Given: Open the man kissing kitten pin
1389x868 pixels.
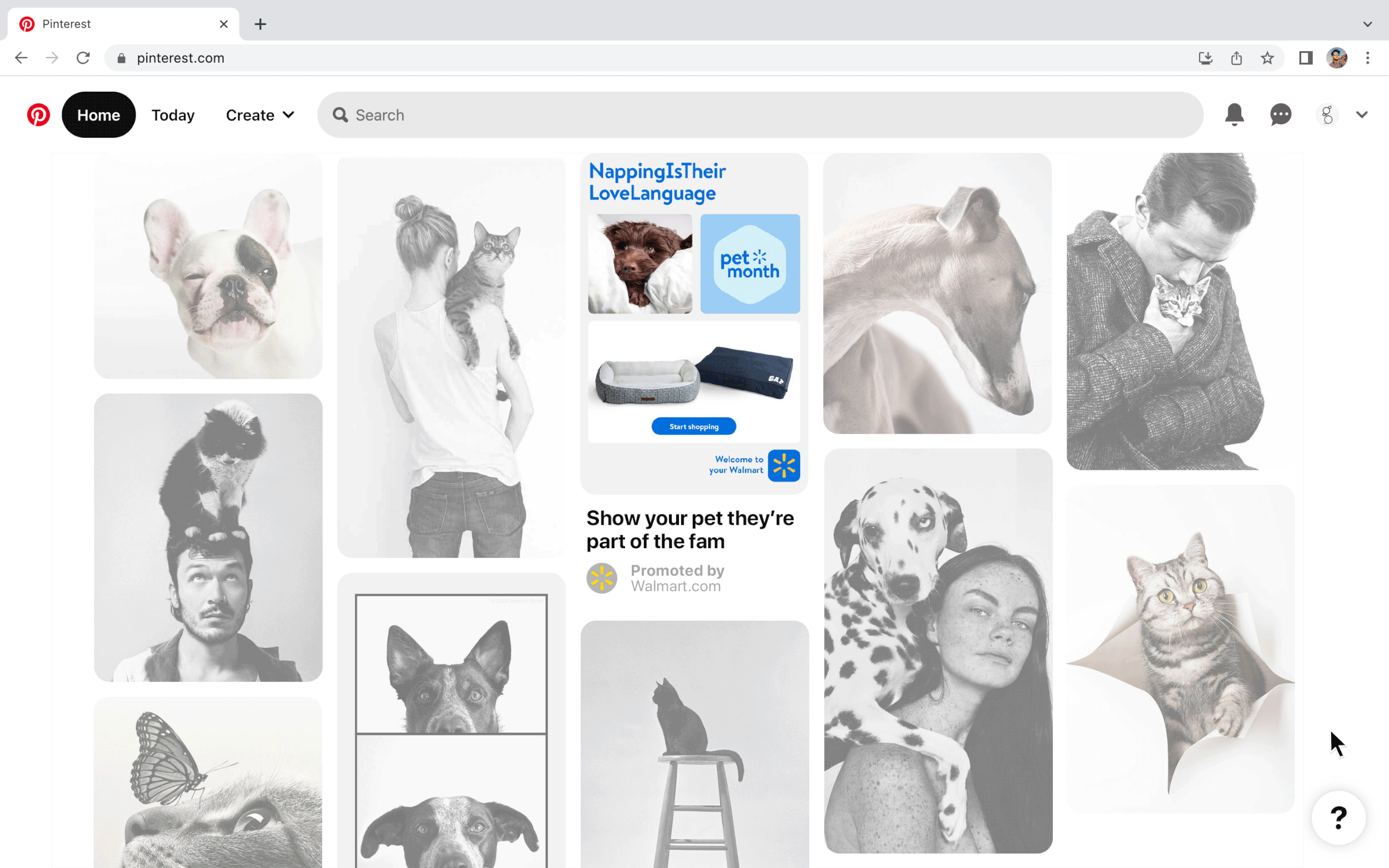Looking at the screenshot, I should (x=1181, y=312).
